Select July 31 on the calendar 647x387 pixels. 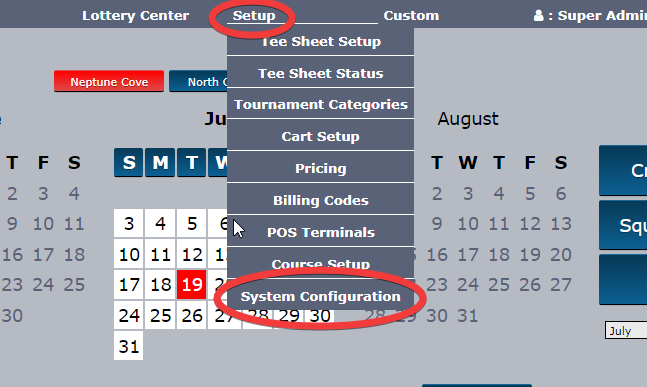point(129,346)
